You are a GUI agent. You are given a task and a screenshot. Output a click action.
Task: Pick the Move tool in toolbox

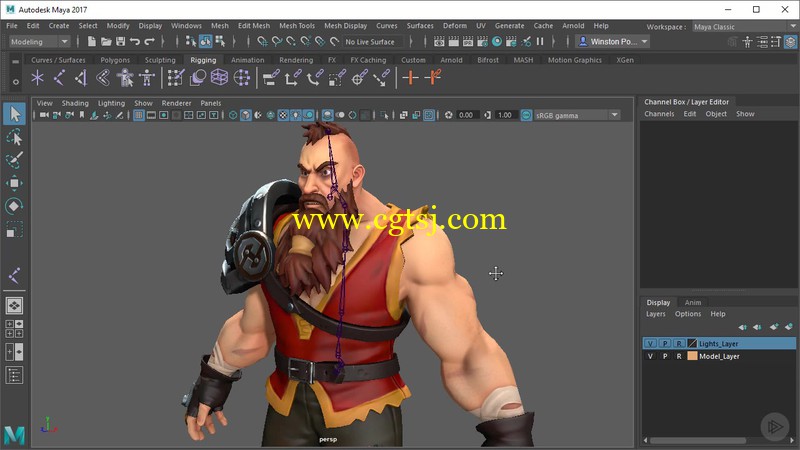coord(14,183)
